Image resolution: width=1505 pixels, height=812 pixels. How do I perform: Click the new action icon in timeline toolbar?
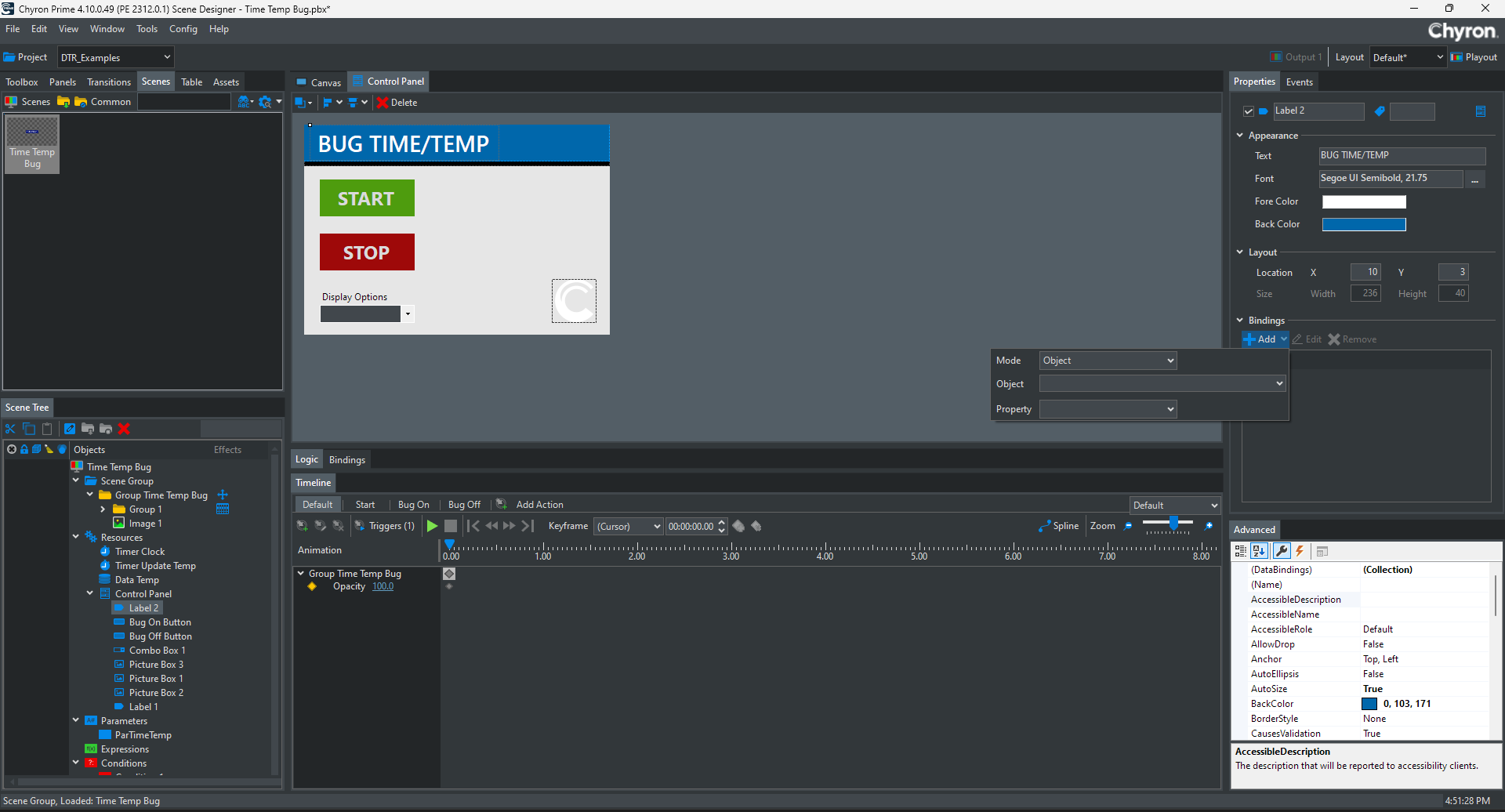(302, 526)
